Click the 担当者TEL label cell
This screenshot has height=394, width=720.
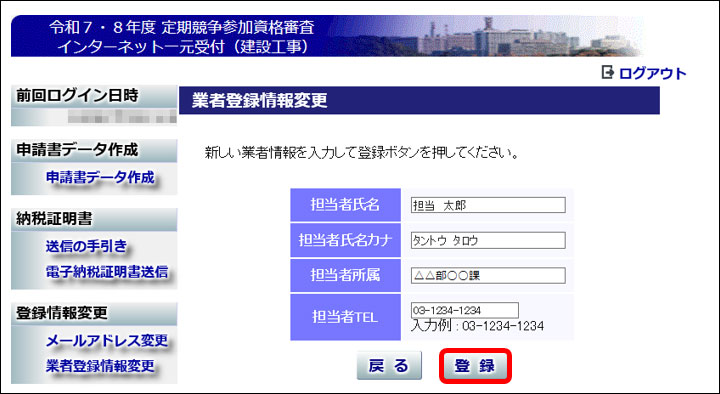coord(345,317)
